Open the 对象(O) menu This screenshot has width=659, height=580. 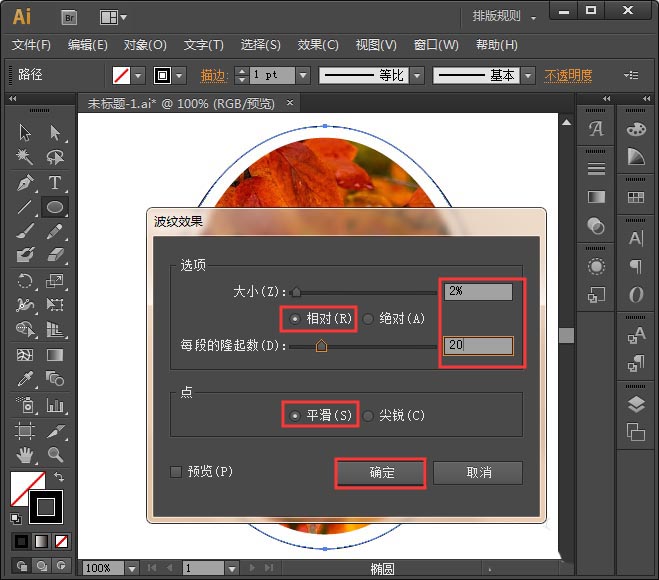pyautogui.click(x=145, y=45)
